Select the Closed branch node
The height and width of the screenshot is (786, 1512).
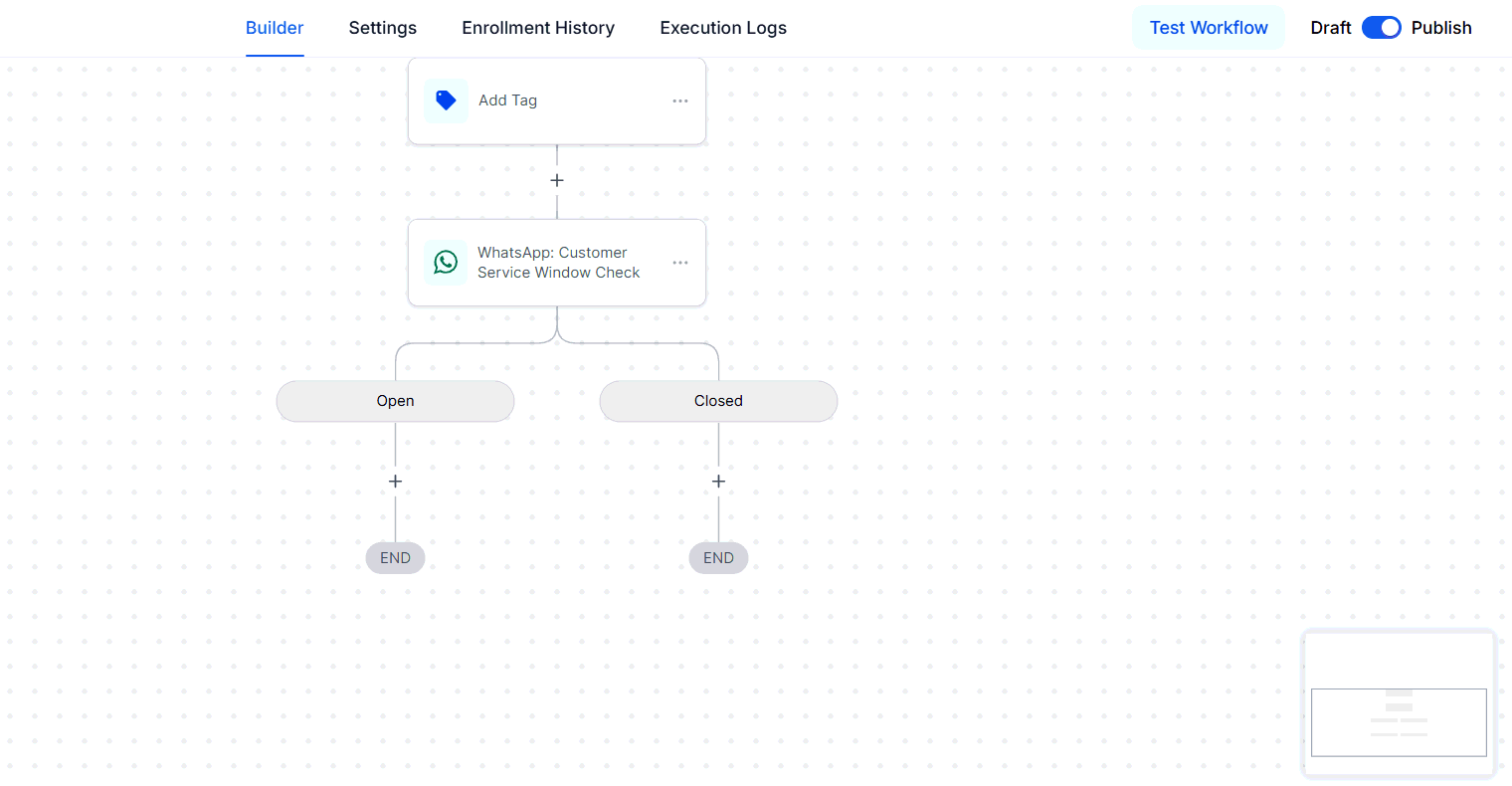(x=718, y=401)
